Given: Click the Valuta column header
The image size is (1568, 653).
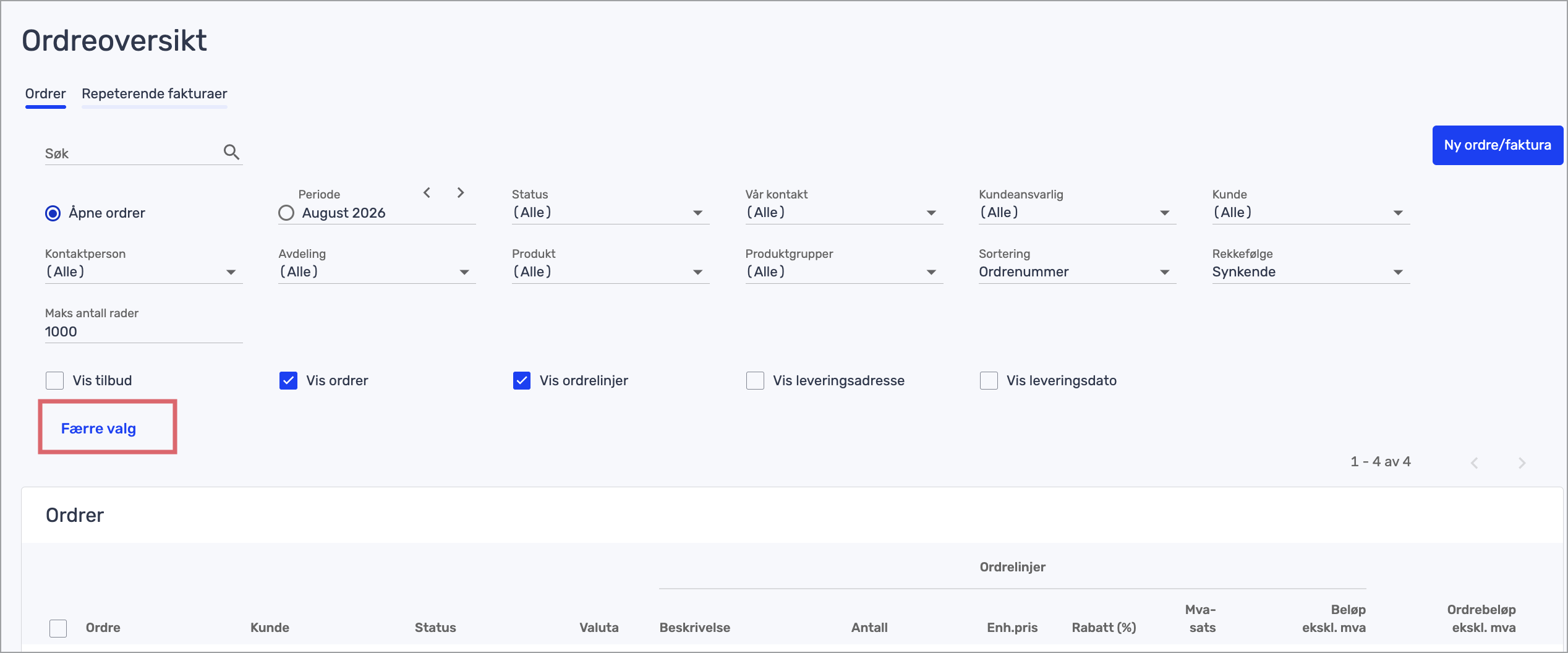Looking at the screenshot, I should 599,628.
